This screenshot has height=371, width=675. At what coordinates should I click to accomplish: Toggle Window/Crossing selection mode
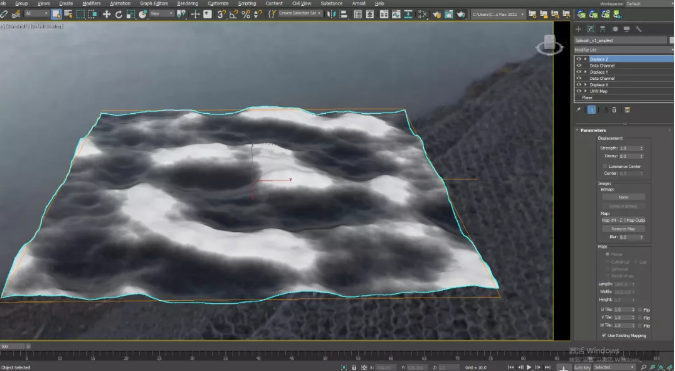point(93,14)
